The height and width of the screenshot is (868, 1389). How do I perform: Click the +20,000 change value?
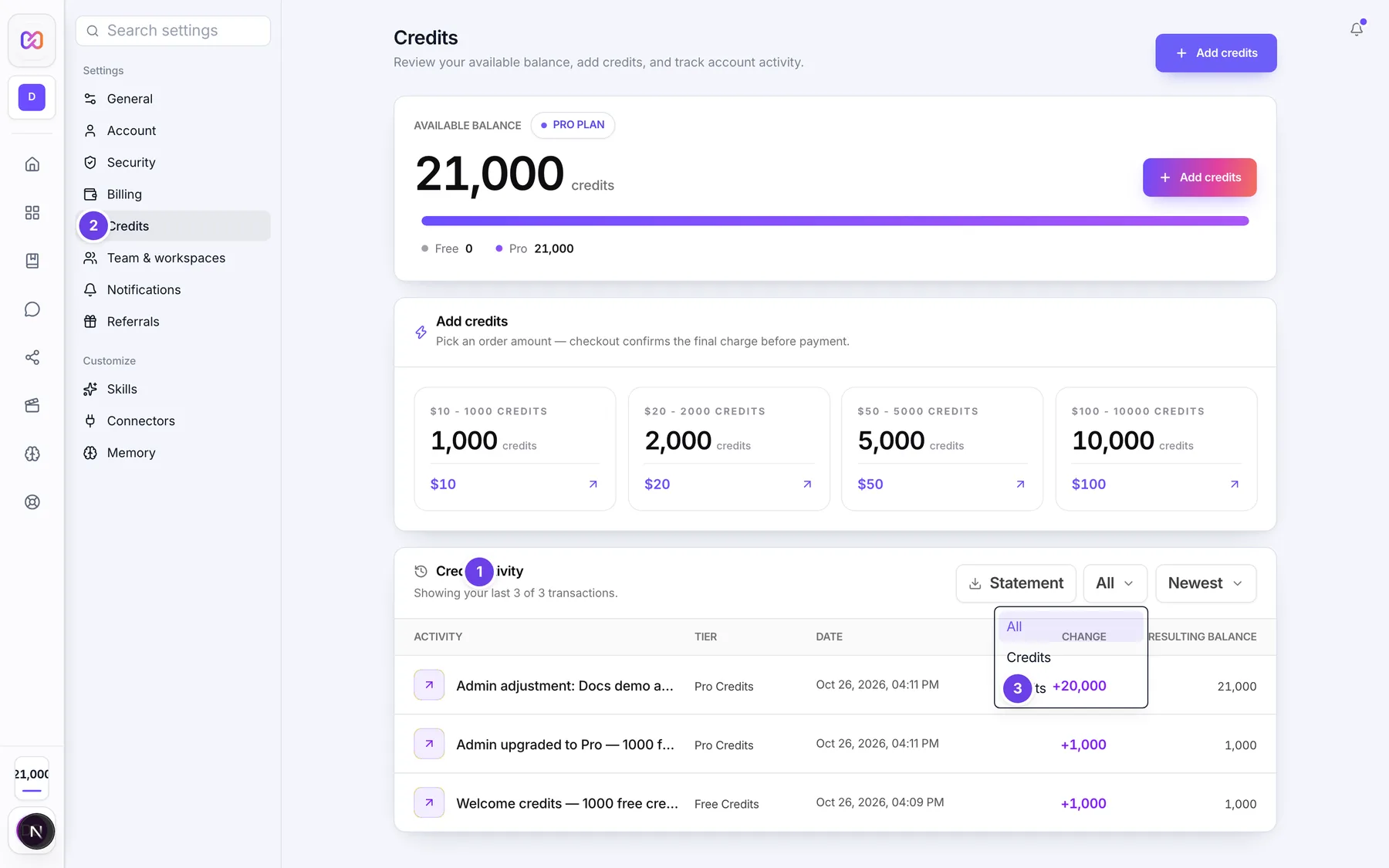pos(1079,686)
